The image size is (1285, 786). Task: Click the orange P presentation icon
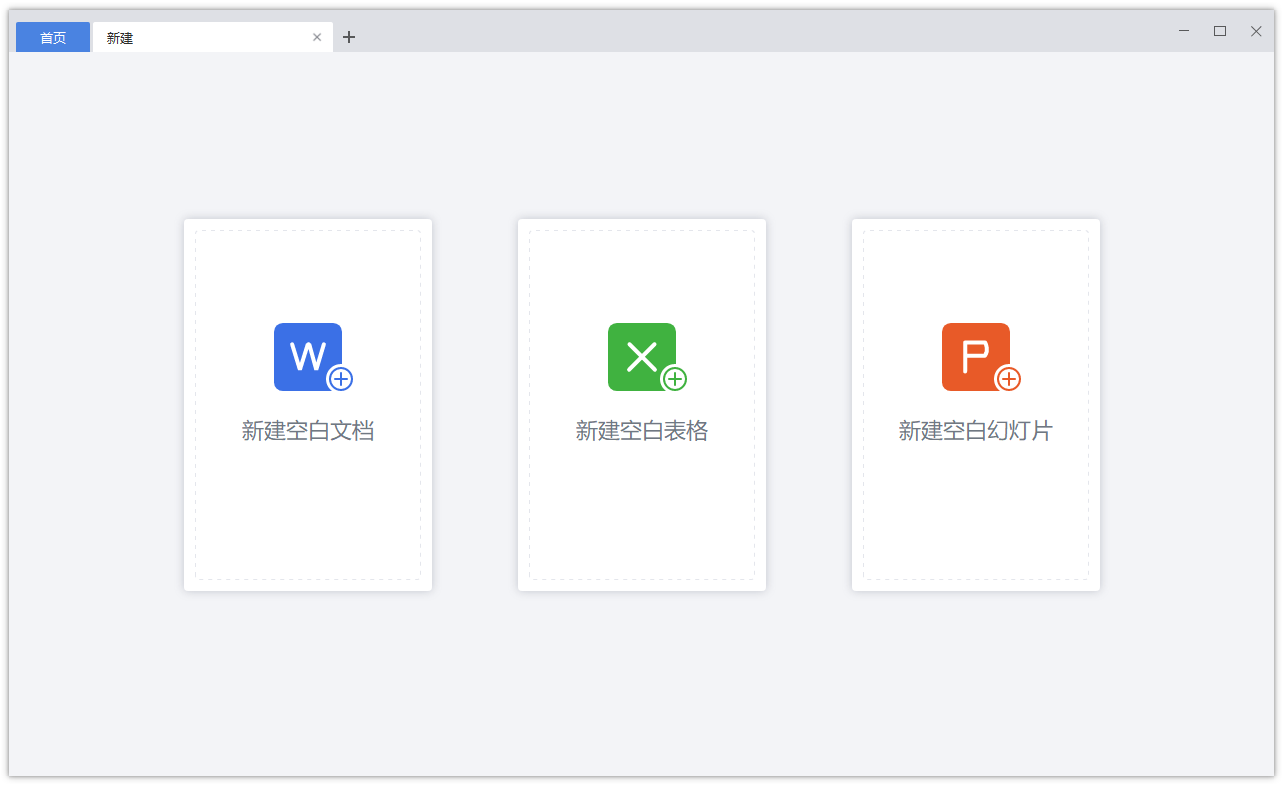click(x=976, y=357)
